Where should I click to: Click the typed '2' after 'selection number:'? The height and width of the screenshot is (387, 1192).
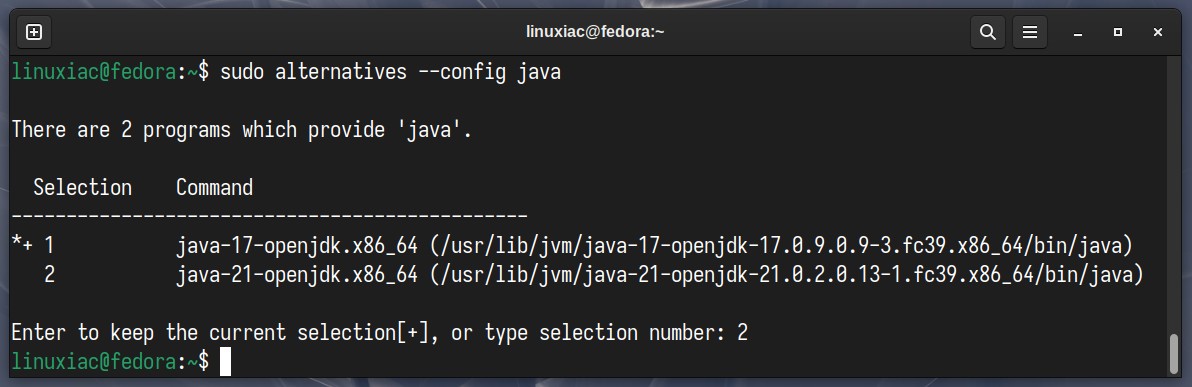742,332
